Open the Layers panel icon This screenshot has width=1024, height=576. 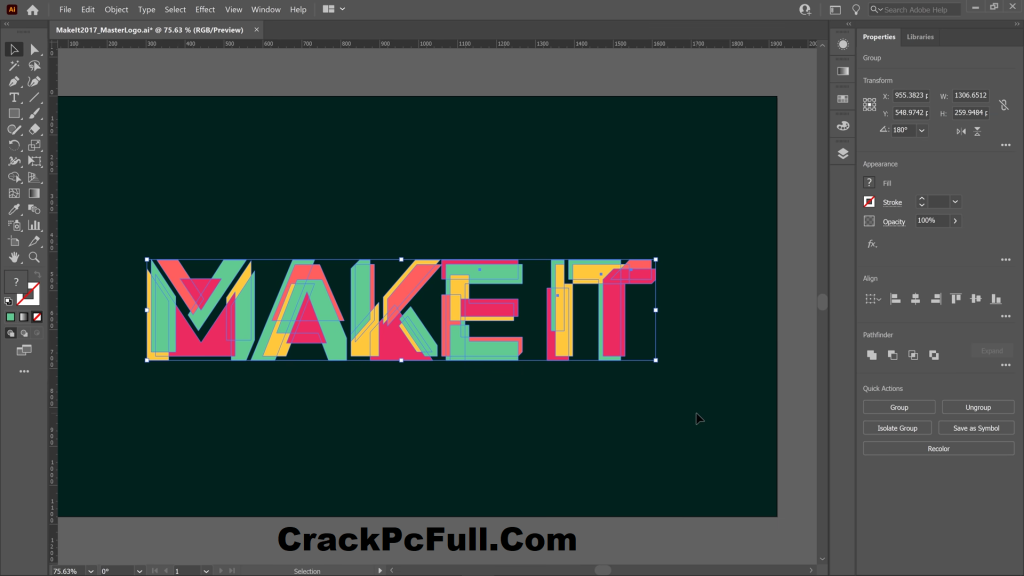843,153
